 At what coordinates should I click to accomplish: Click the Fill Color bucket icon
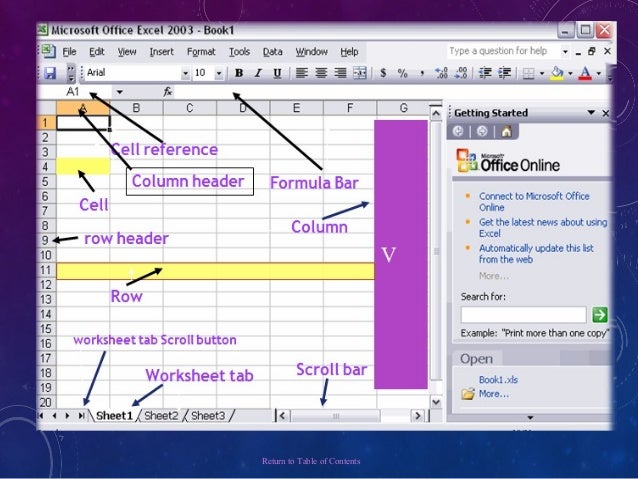tap(557, 73)
